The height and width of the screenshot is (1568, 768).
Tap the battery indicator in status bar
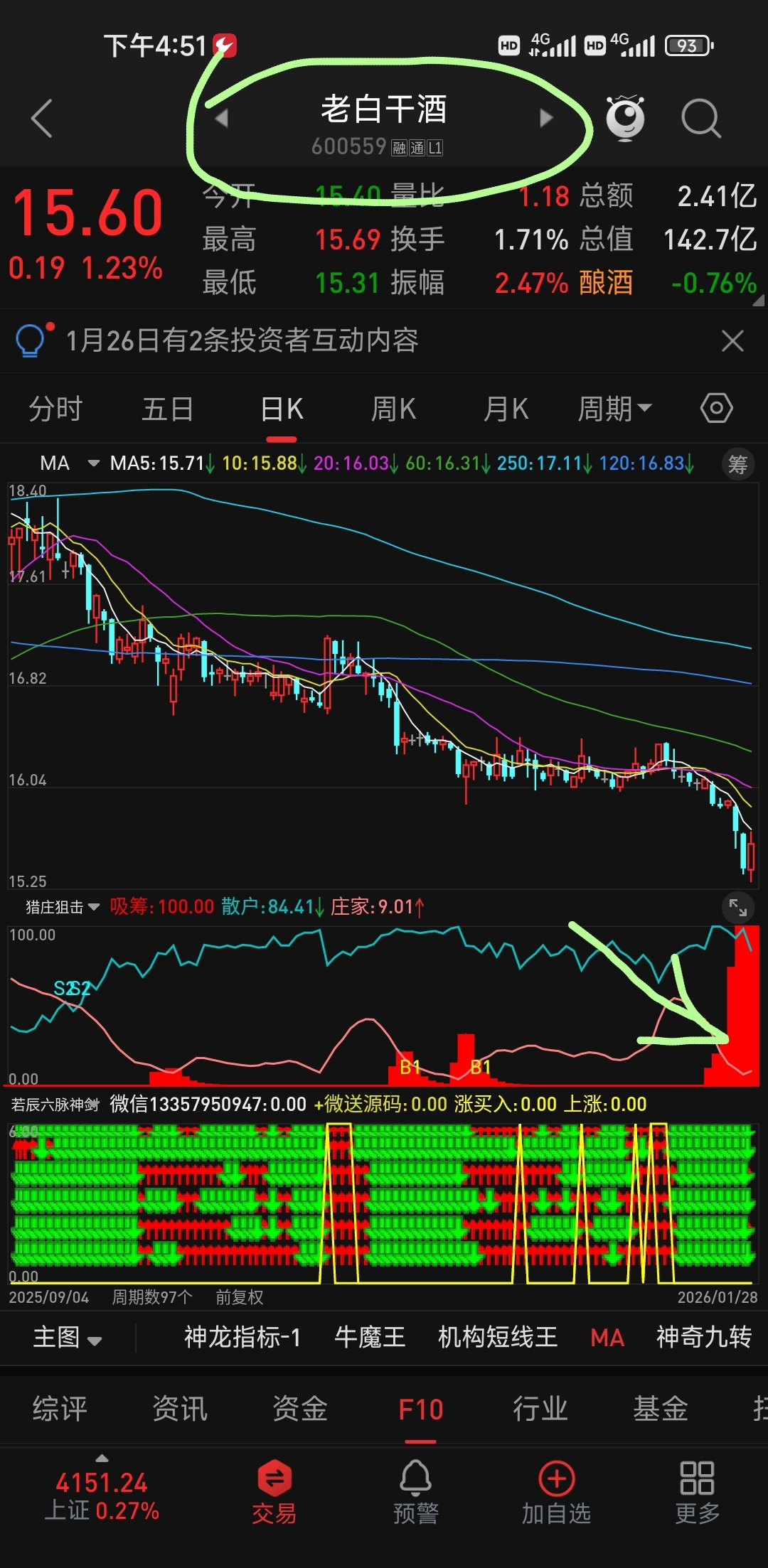point(688,46)
